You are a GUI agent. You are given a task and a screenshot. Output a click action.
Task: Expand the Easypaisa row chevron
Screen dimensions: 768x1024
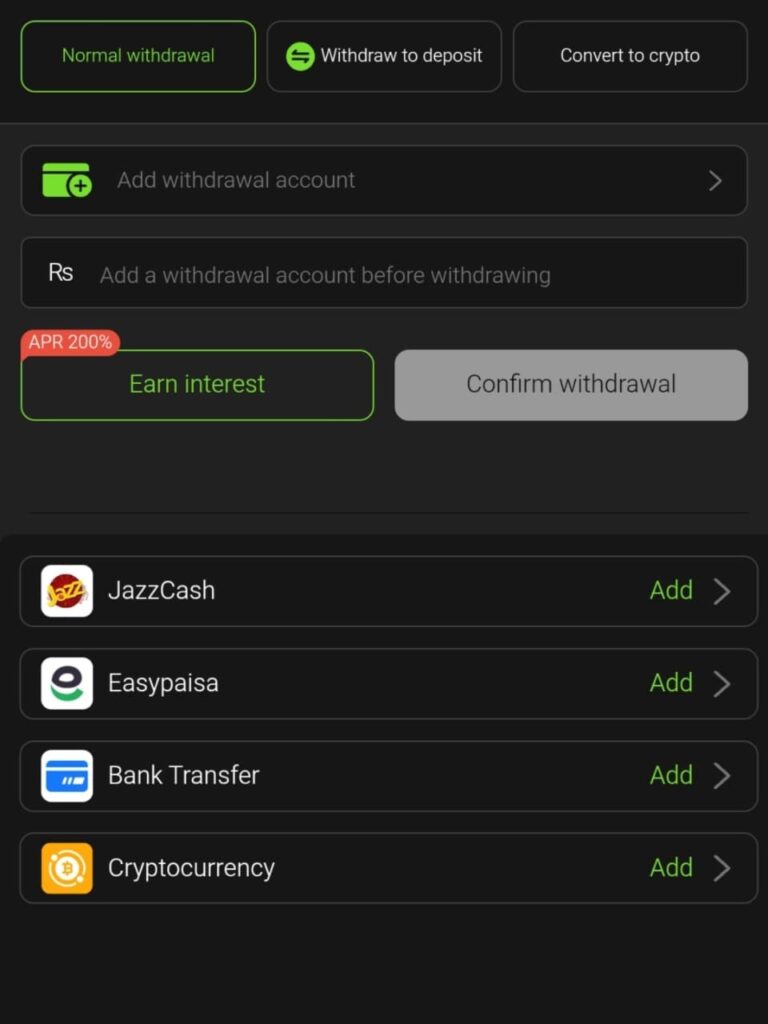click(722, 684)
